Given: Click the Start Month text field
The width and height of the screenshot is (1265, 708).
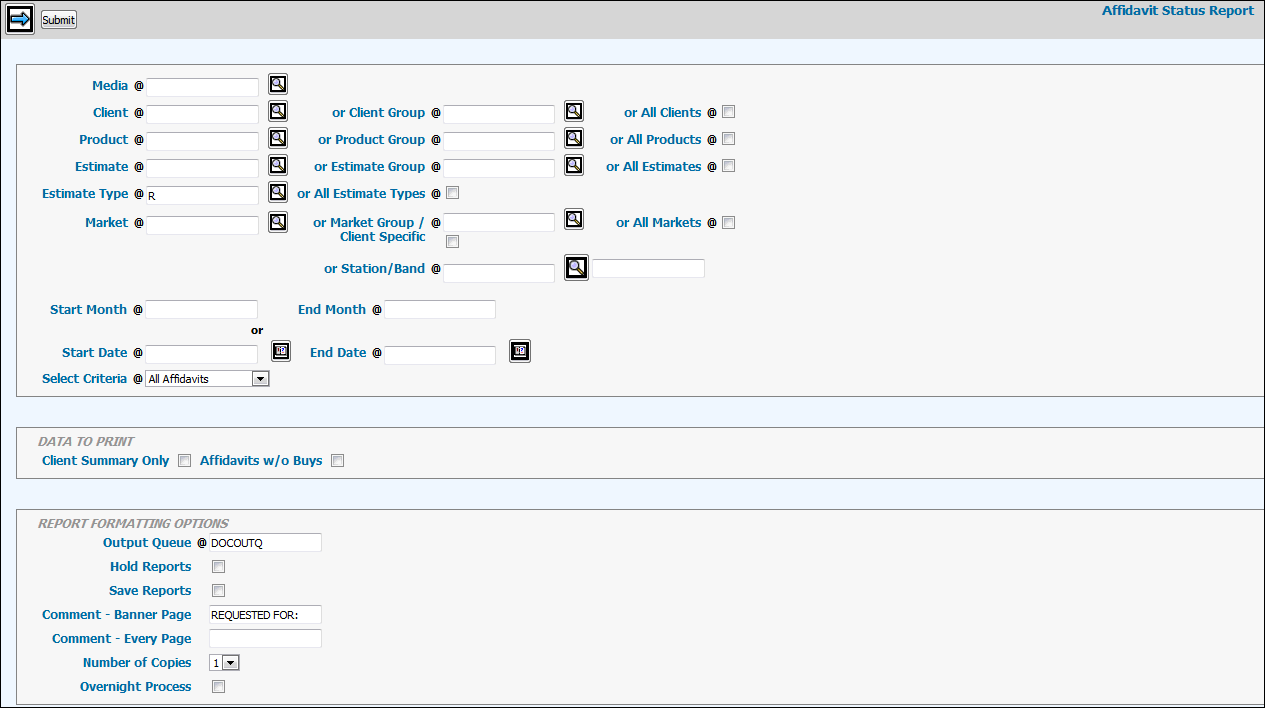Looking at the screenshot, I should pos(202,310).
